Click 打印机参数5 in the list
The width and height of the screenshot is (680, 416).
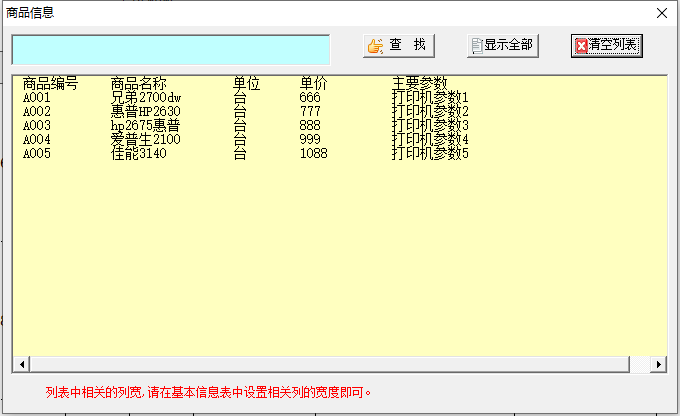430,153
